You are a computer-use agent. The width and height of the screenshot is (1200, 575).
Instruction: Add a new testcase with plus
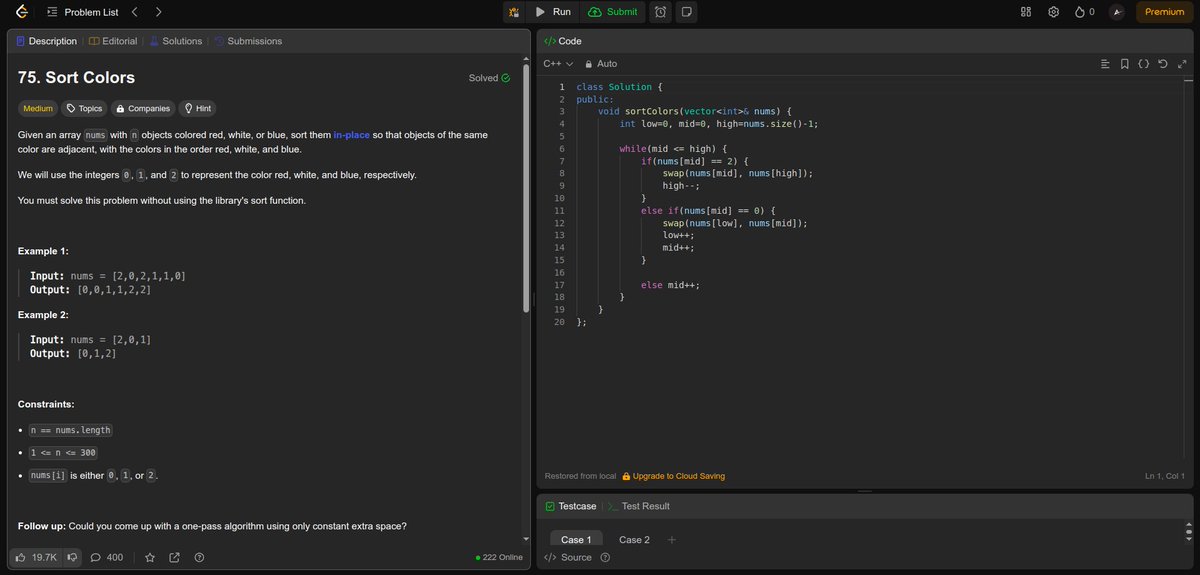click(672, 540)
